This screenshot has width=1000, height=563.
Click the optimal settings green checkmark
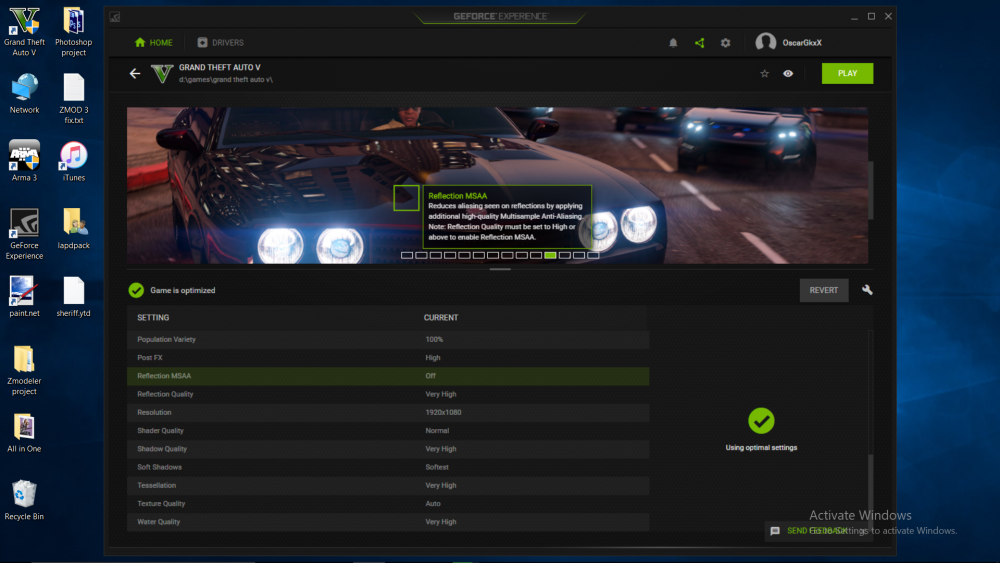pyautogui.click(x=761, y=421)
